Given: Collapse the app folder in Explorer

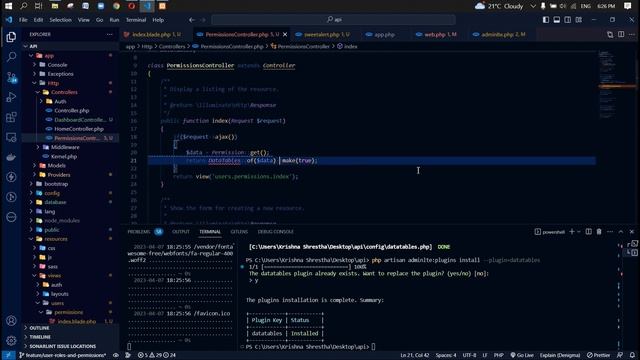Looking at the screenshot, I should (49, 56).
